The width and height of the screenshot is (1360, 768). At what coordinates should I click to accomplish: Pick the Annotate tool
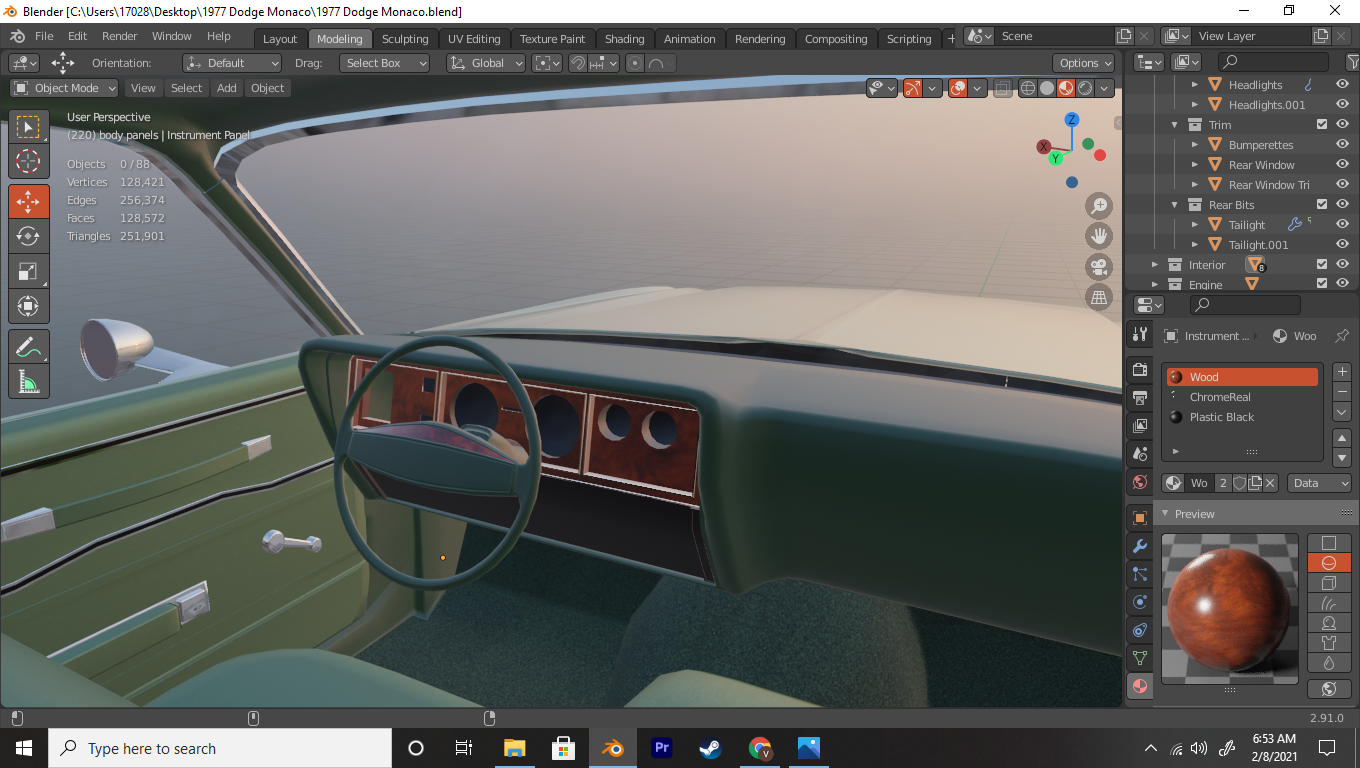click(x=28, y=347)
